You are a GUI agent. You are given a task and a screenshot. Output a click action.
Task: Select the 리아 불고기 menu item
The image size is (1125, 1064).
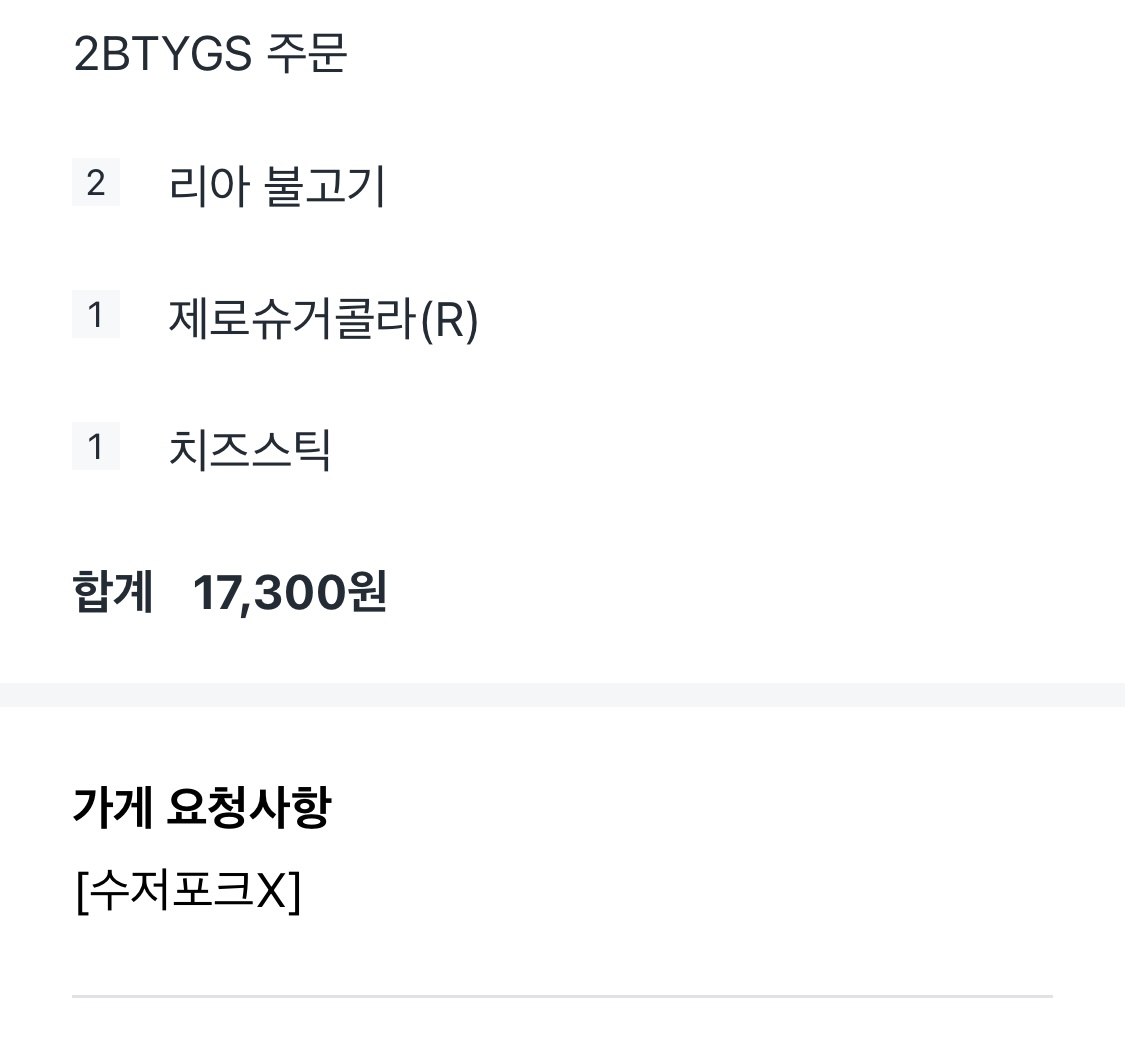277,187
